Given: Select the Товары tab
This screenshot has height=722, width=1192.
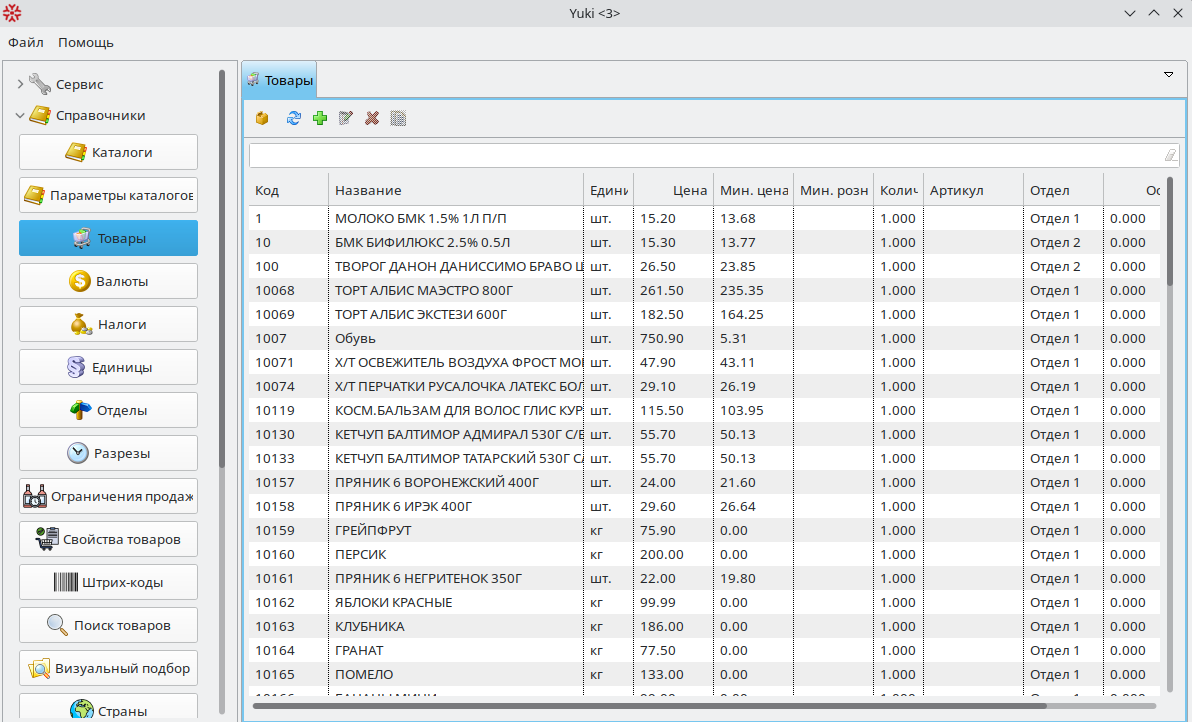Looking at the screenshot, I should (x=280, y=80).
